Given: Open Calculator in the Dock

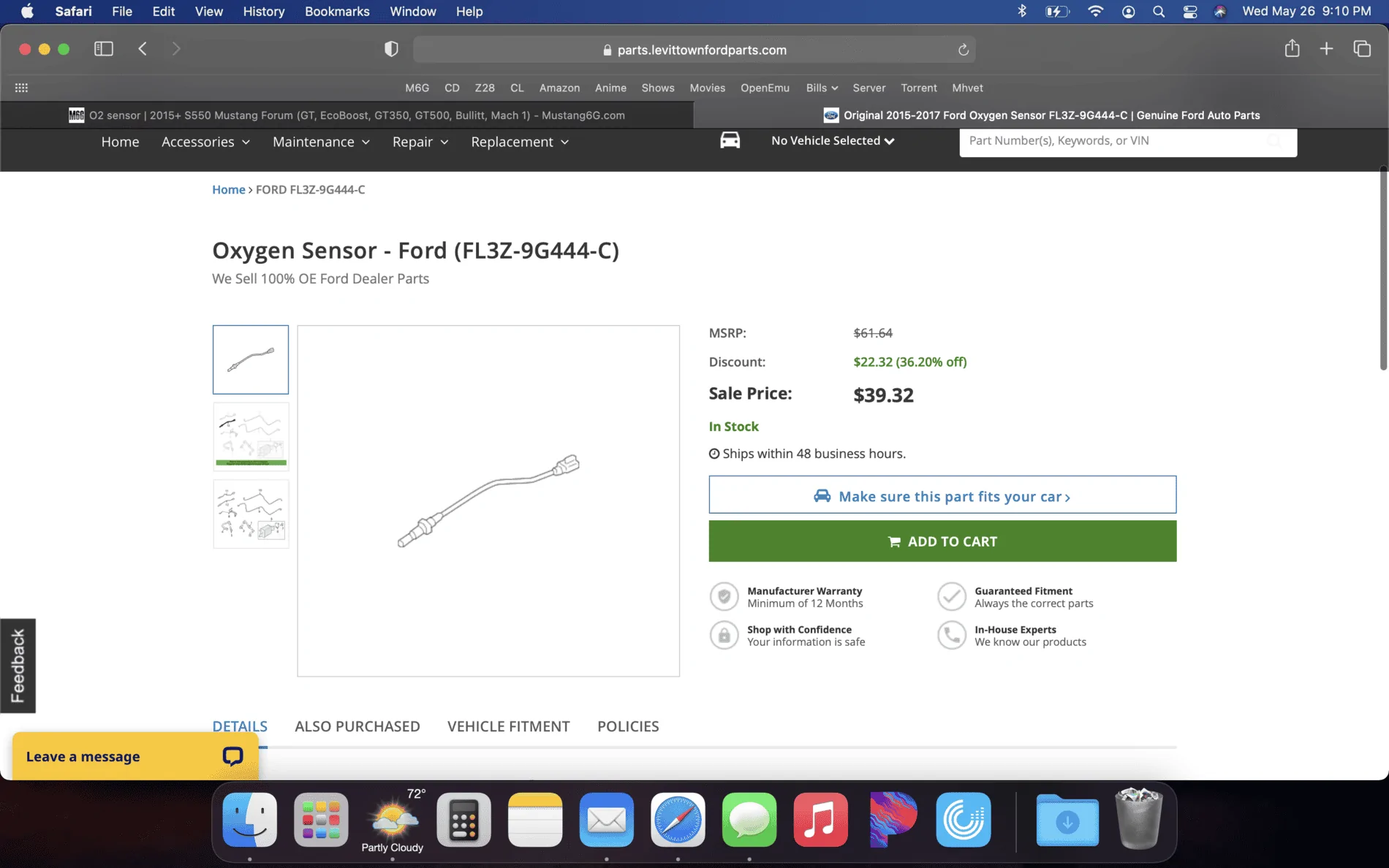Looking at the screenshot, I should point(463,820).
